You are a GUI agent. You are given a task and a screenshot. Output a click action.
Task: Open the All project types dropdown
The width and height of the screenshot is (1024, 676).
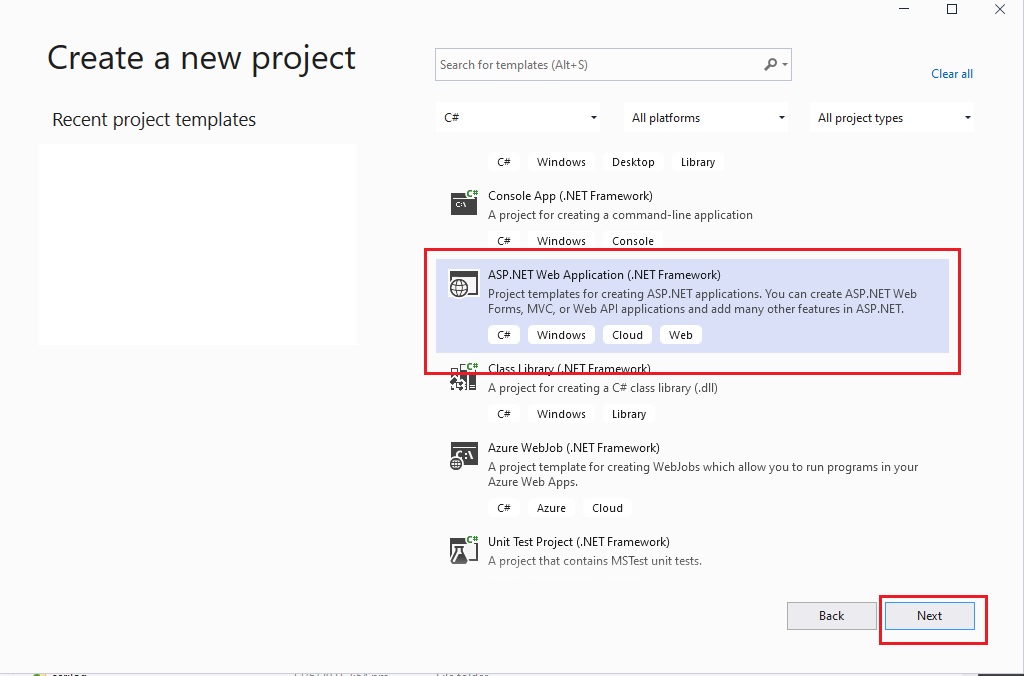tap(892, 118)
